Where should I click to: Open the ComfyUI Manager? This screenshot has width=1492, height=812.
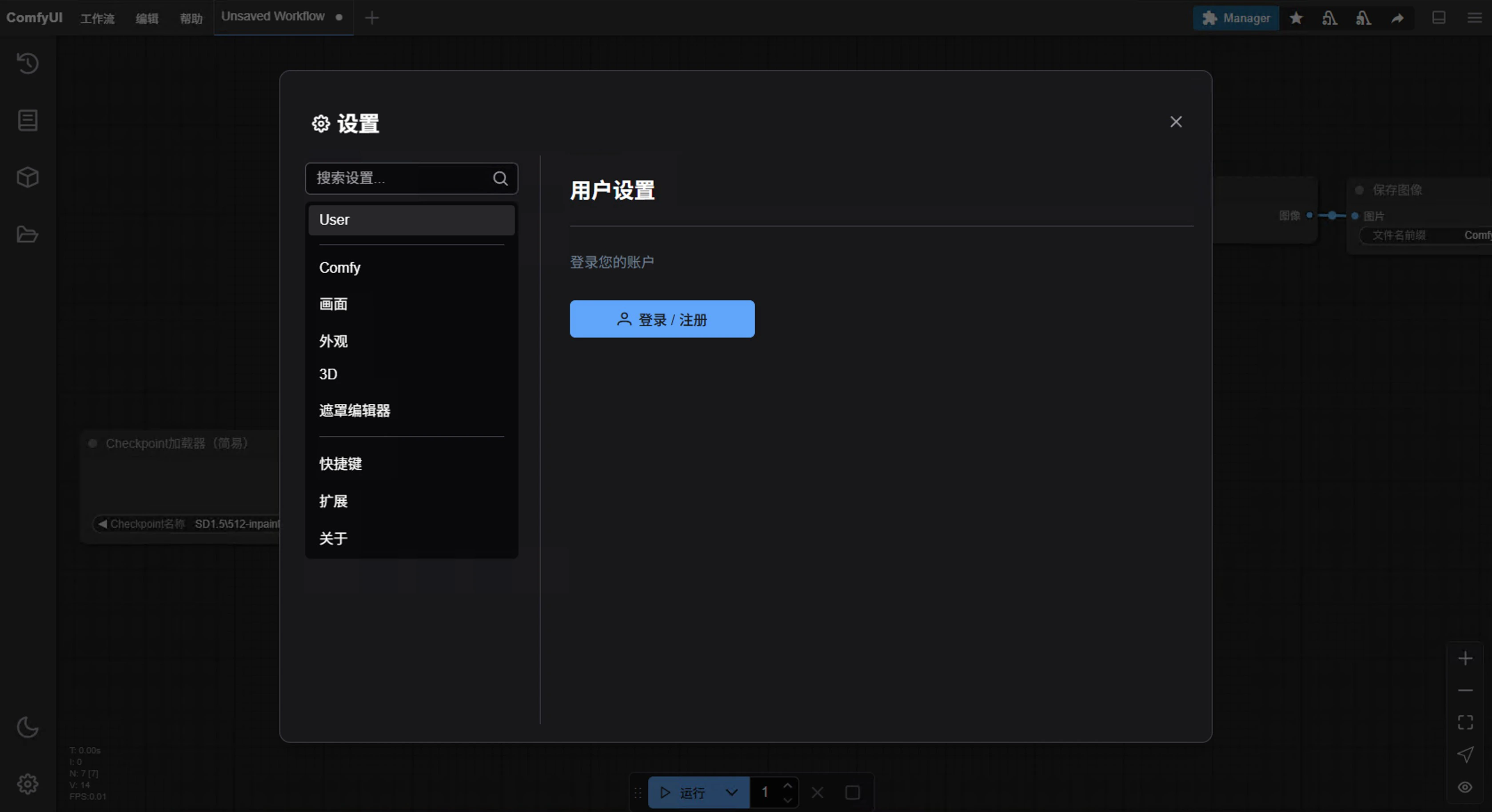(1236, 18)
